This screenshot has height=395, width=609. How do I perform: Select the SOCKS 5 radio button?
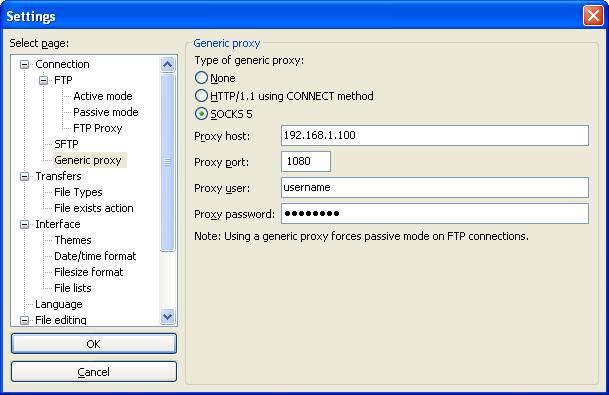[201, 114]
